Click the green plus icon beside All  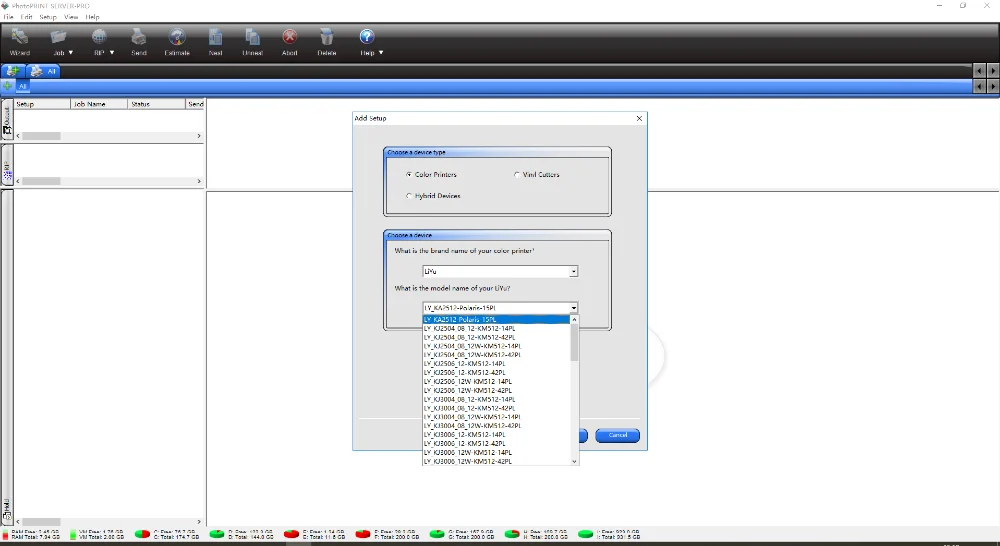point(7,85)
